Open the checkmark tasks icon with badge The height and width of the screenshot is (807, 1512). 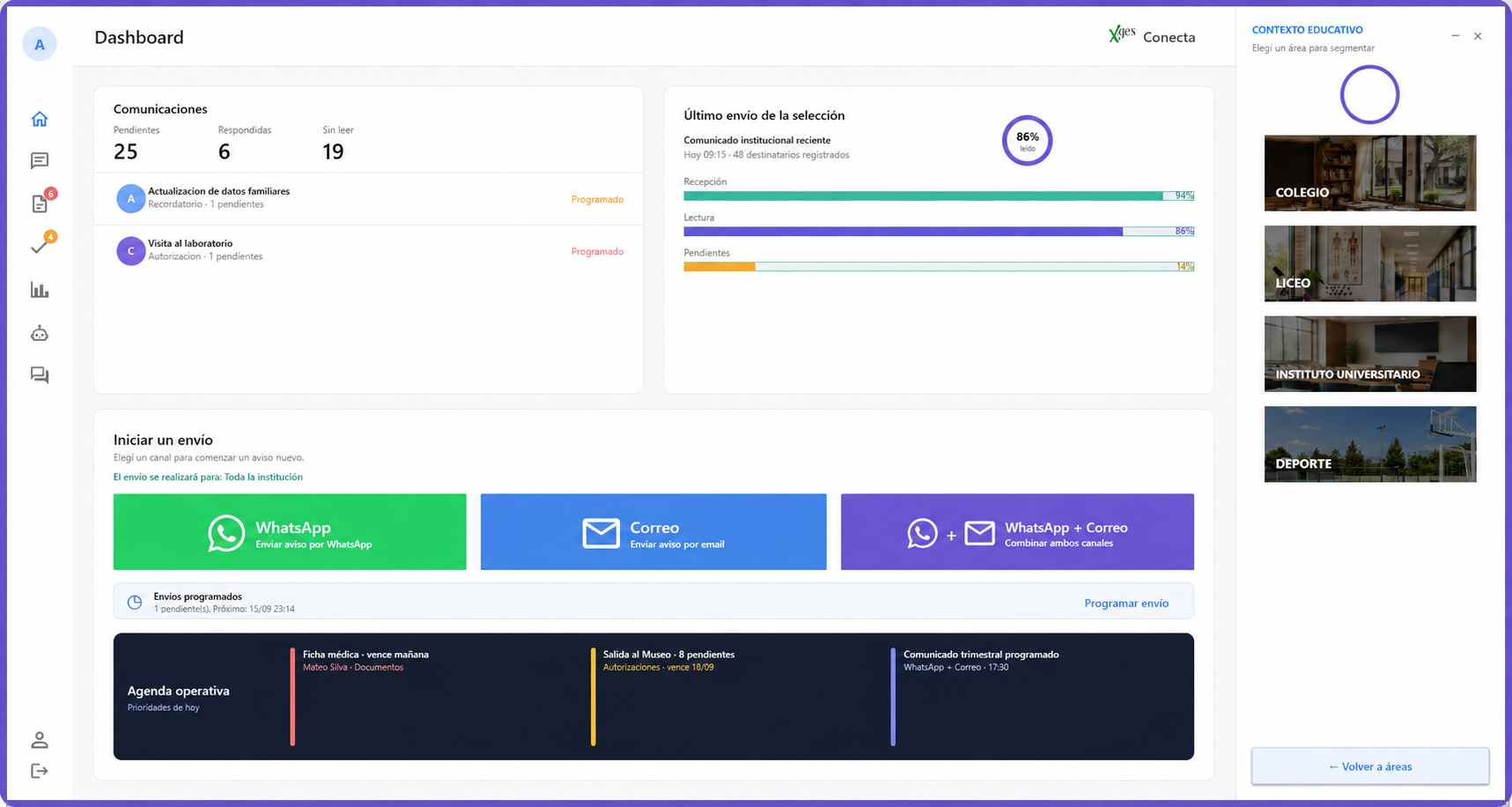pos(40,247)
